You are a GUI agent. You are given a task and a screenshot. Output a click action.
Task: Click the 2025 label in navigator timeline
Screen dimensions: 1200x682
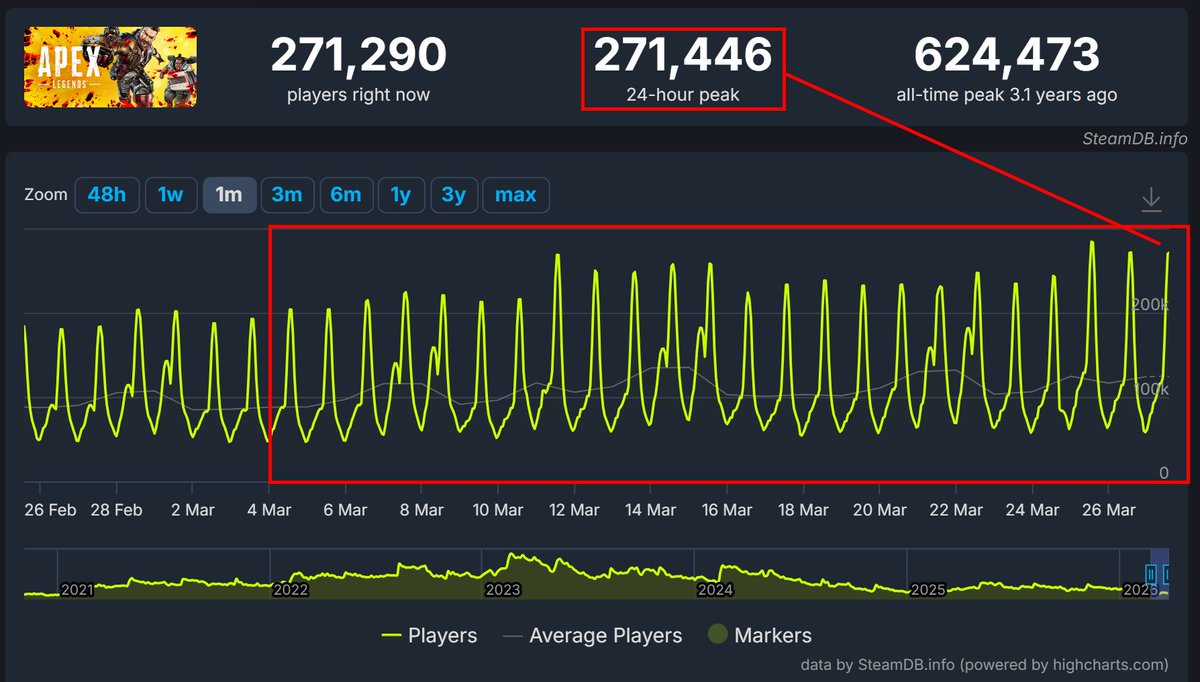coord(929,590)
